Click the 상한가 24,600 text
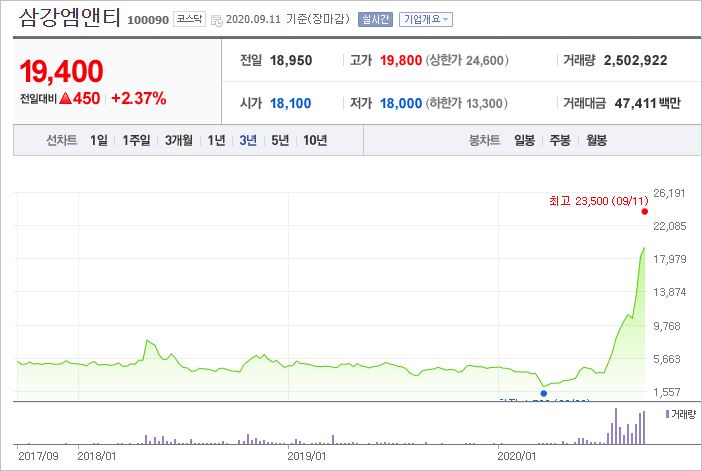Viewport: 702px width, 471px height. (x=467, y=60)
